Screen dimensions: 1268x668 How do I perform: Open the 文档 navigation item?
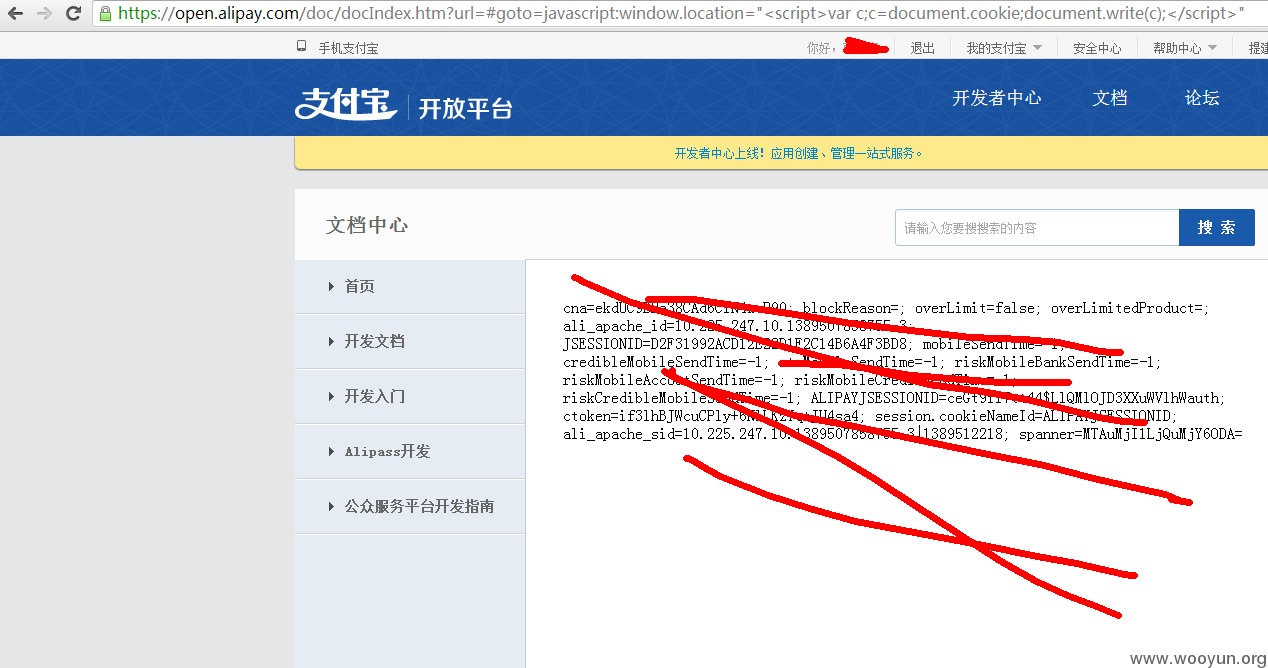[1110, 98]
